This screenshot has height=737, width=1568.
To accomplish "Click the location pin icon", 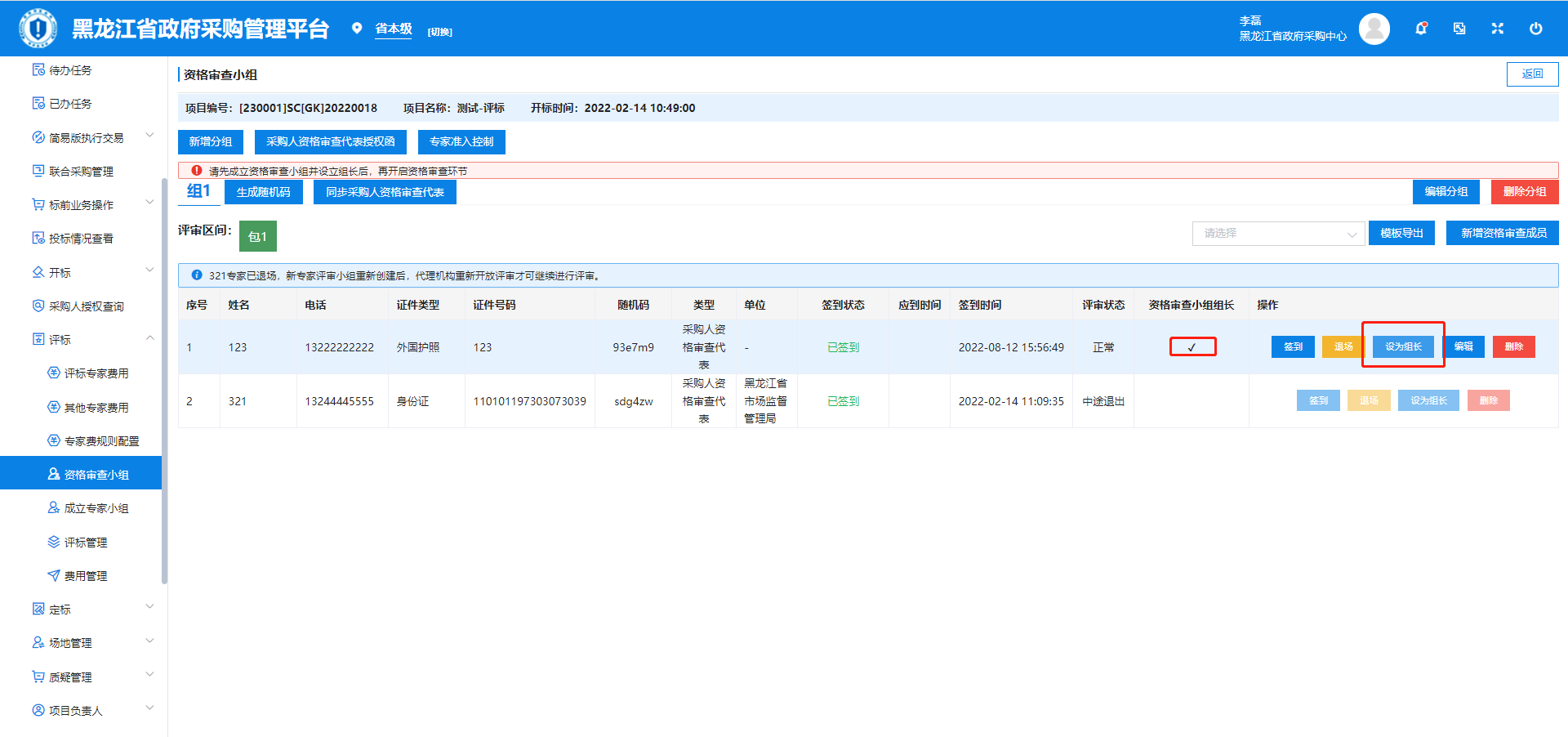I will pos(357,29).
